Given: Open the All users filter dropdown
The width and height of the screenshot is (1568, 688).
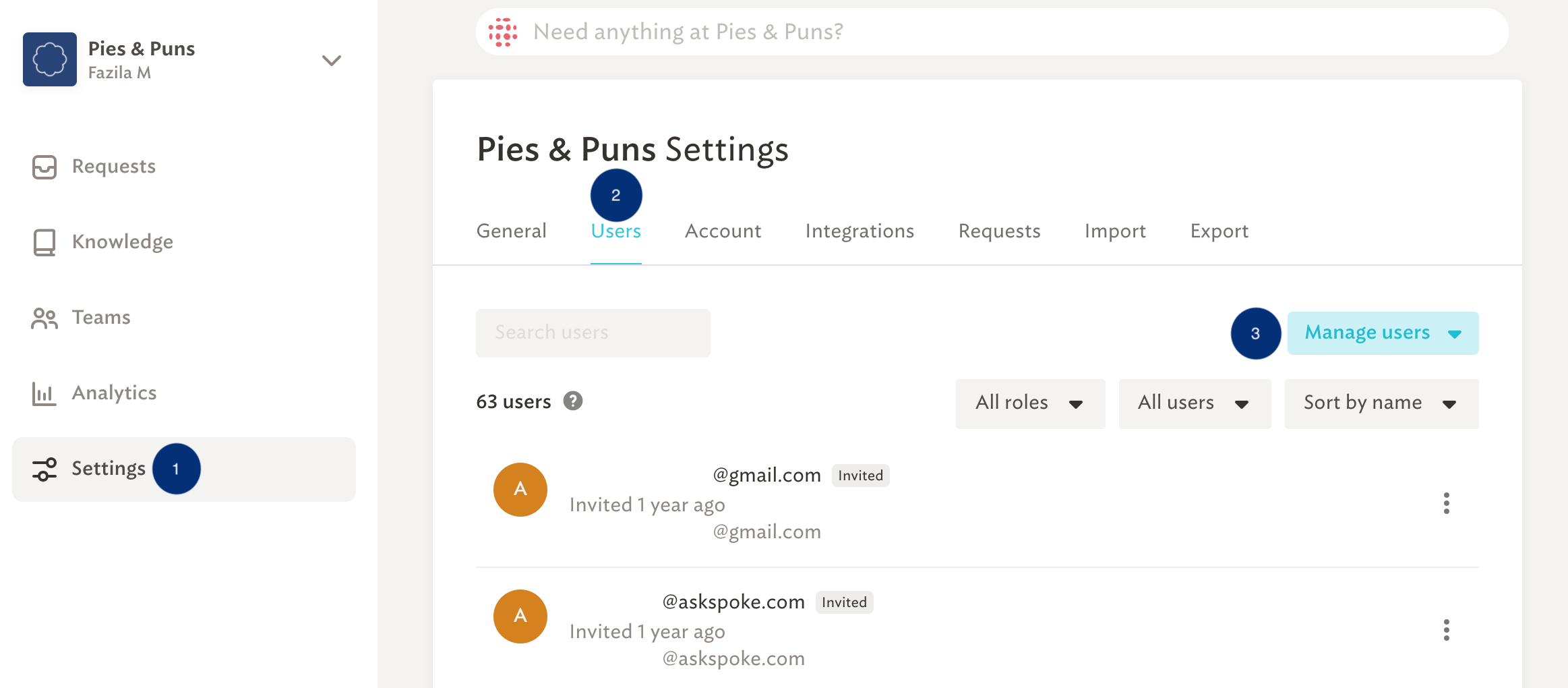Looking at the screenshot, I should (1195, 403).
